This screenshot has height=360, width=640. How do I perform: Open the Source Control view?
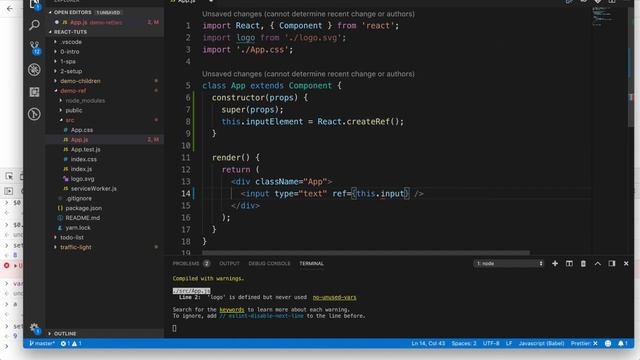click(34, 47)
